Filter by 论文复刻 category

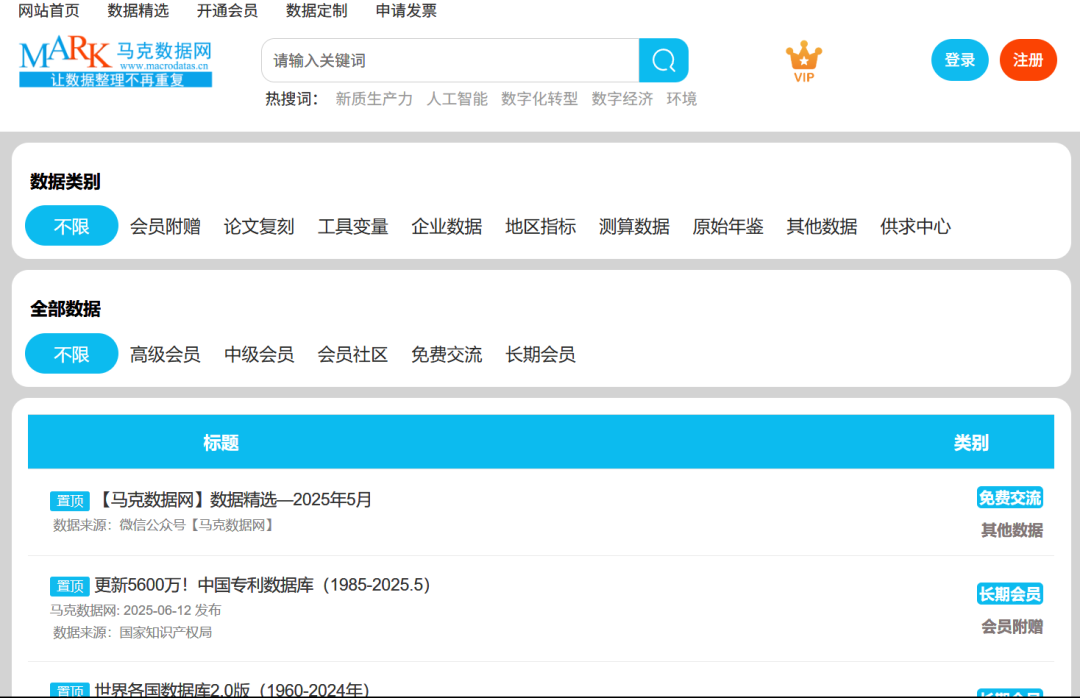pos(259,226)
